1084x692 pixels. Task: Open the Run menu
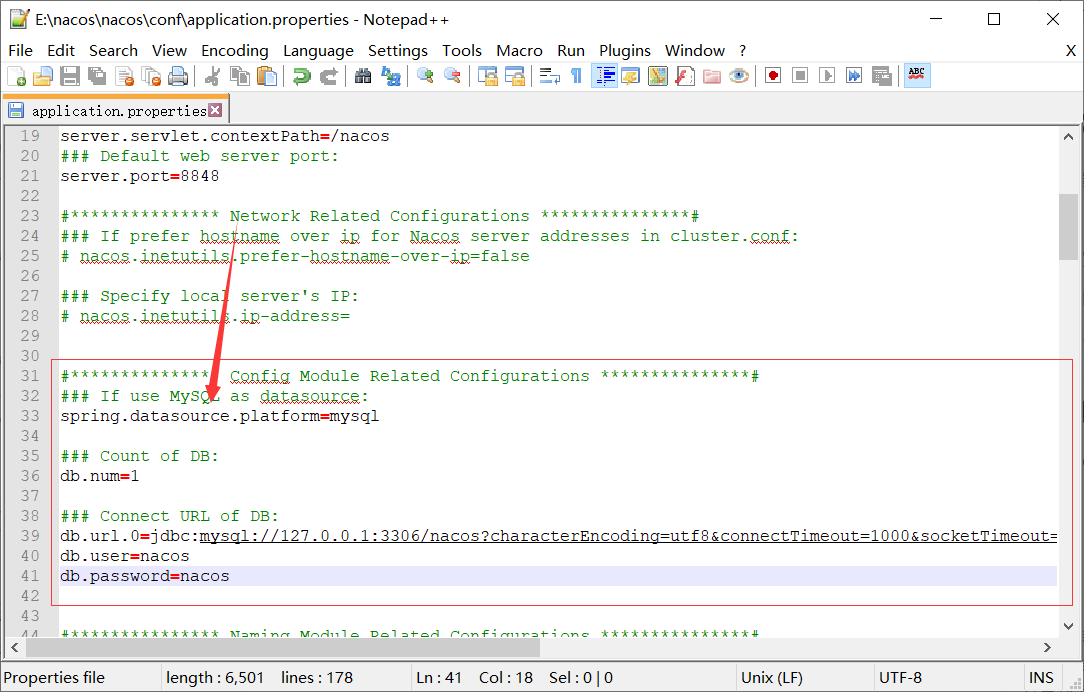[571, 50]
